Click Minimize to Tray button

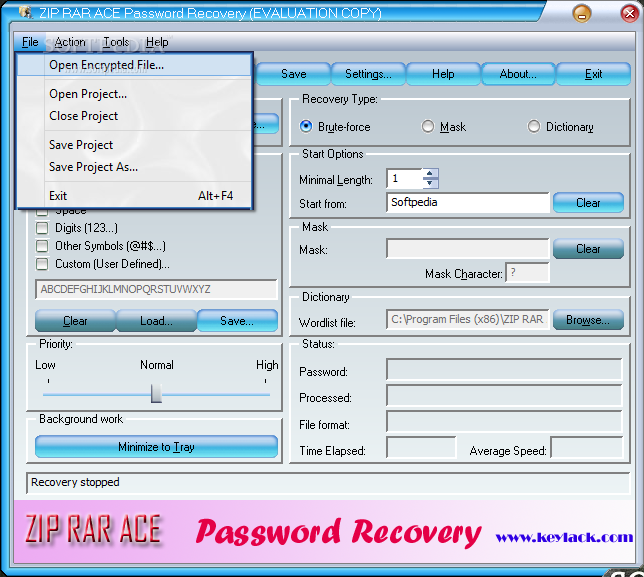tap(156, 447)
